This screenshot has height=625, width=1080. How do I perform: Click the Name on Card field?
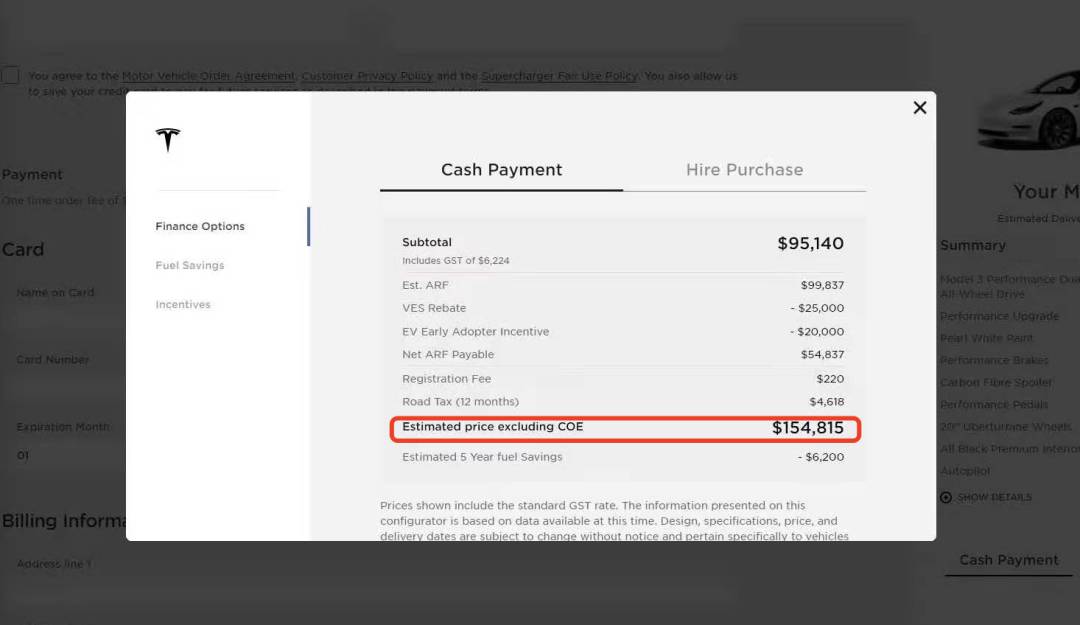(60, 308)
